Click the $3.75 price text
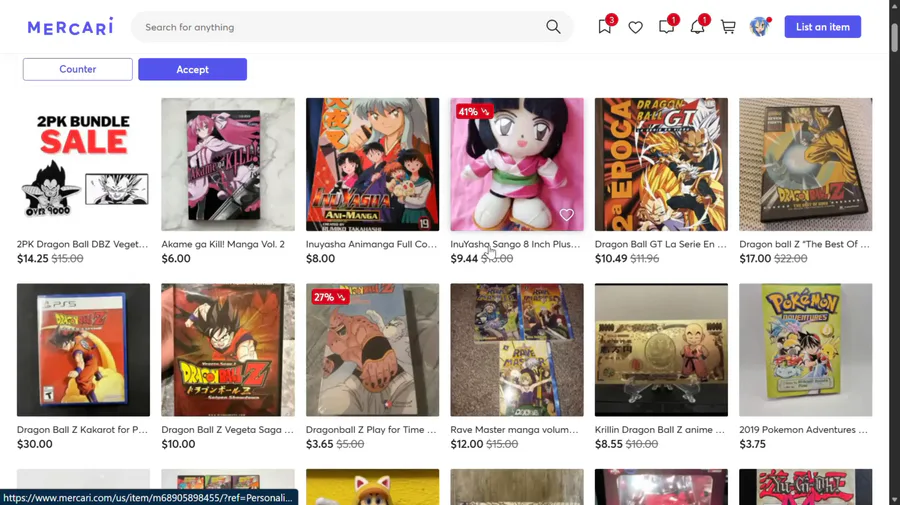900x505 pixels. [752, 444]
